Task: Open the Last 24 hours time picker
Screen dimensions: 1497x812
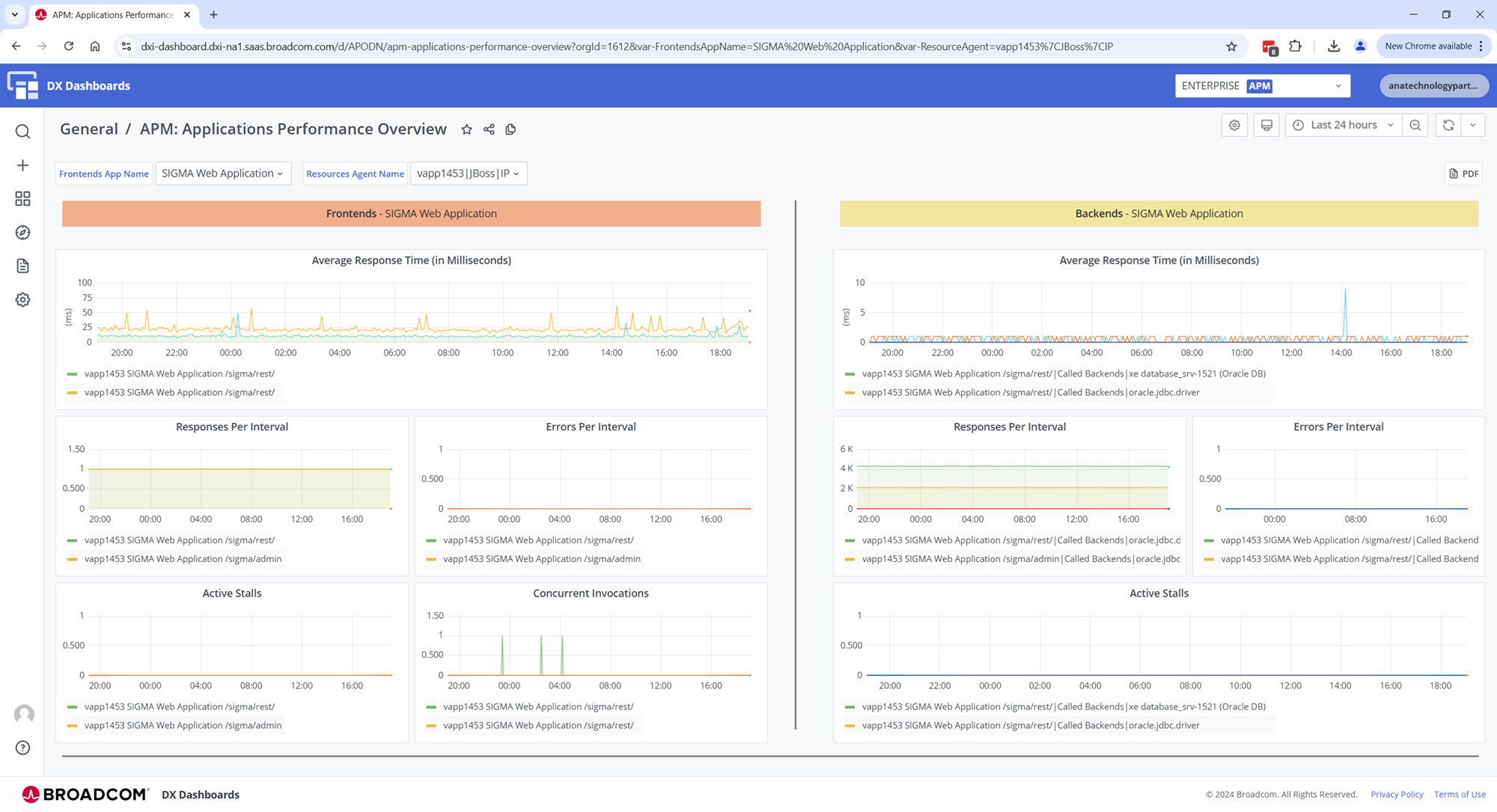Action: click(1344, 125)
